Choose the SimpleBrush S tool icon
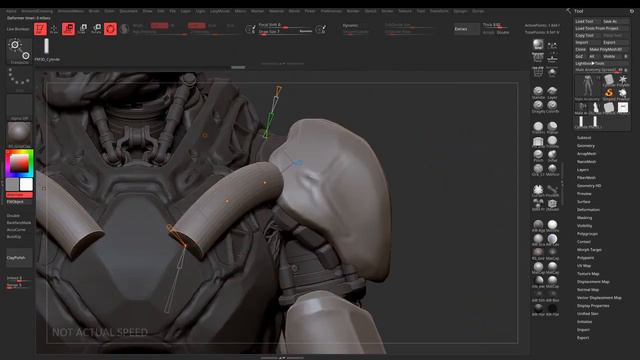Viewport: 640px width, 360px height. click(609, 94)
